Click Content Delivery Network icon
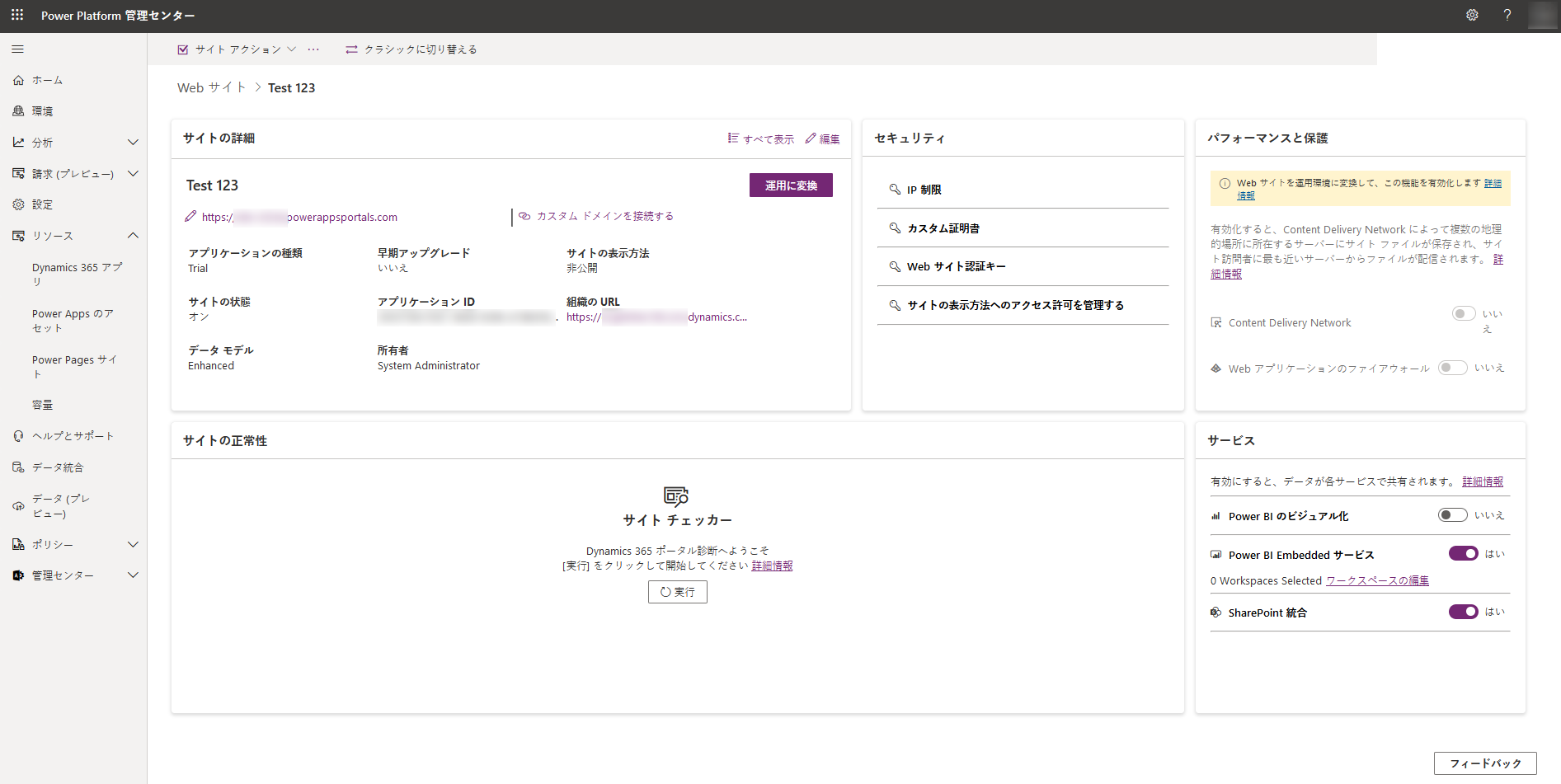Image resolution: width=1561 pixels, height=784 pixels. pyautogui.click(x=1215, y=322)
